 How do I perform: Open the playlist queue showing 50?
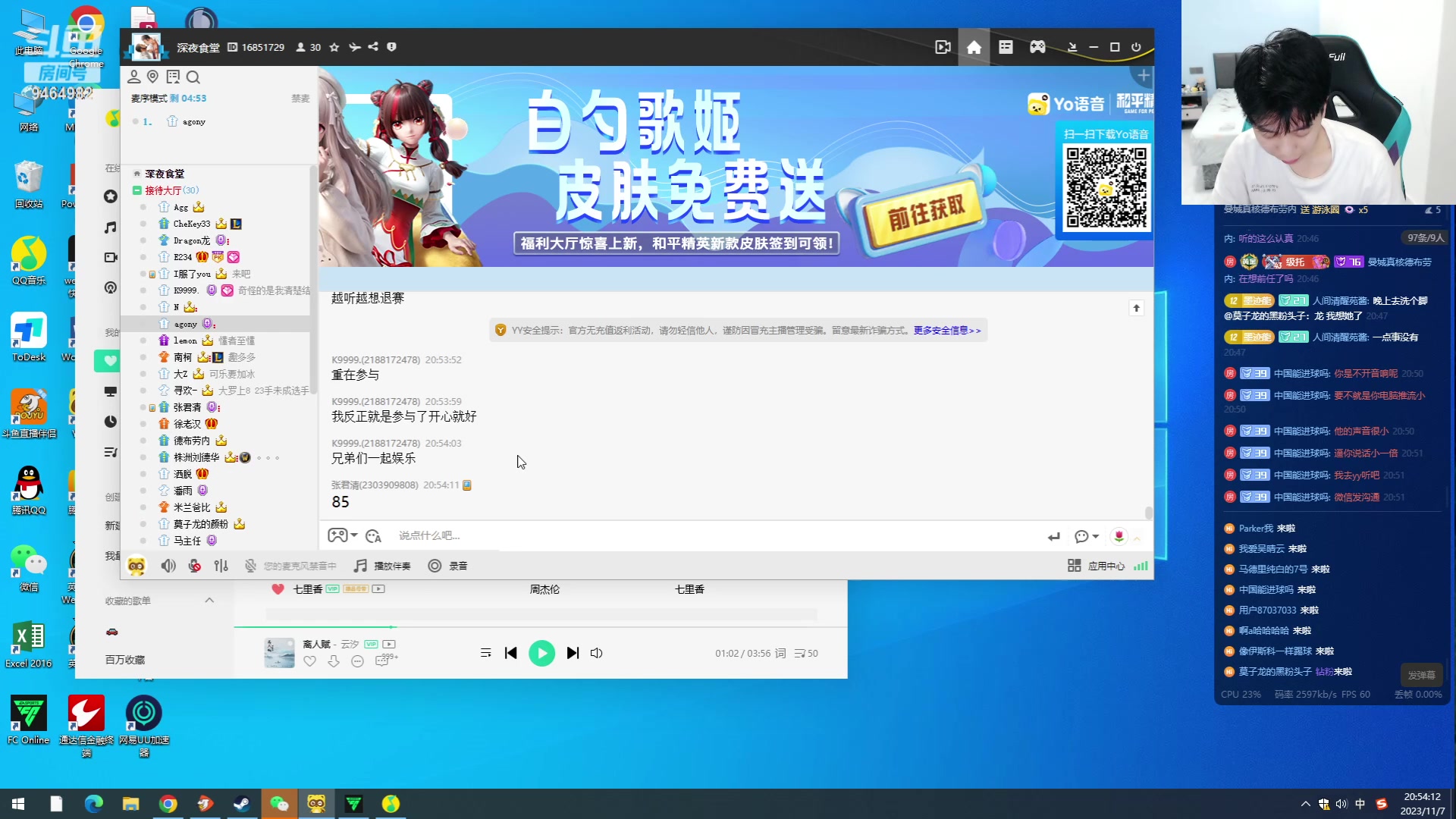click(806, 653)
